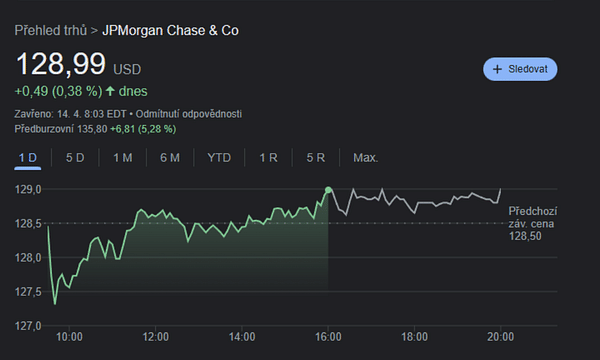Click the Předburzovní 135,80 price text

point(60,129)
